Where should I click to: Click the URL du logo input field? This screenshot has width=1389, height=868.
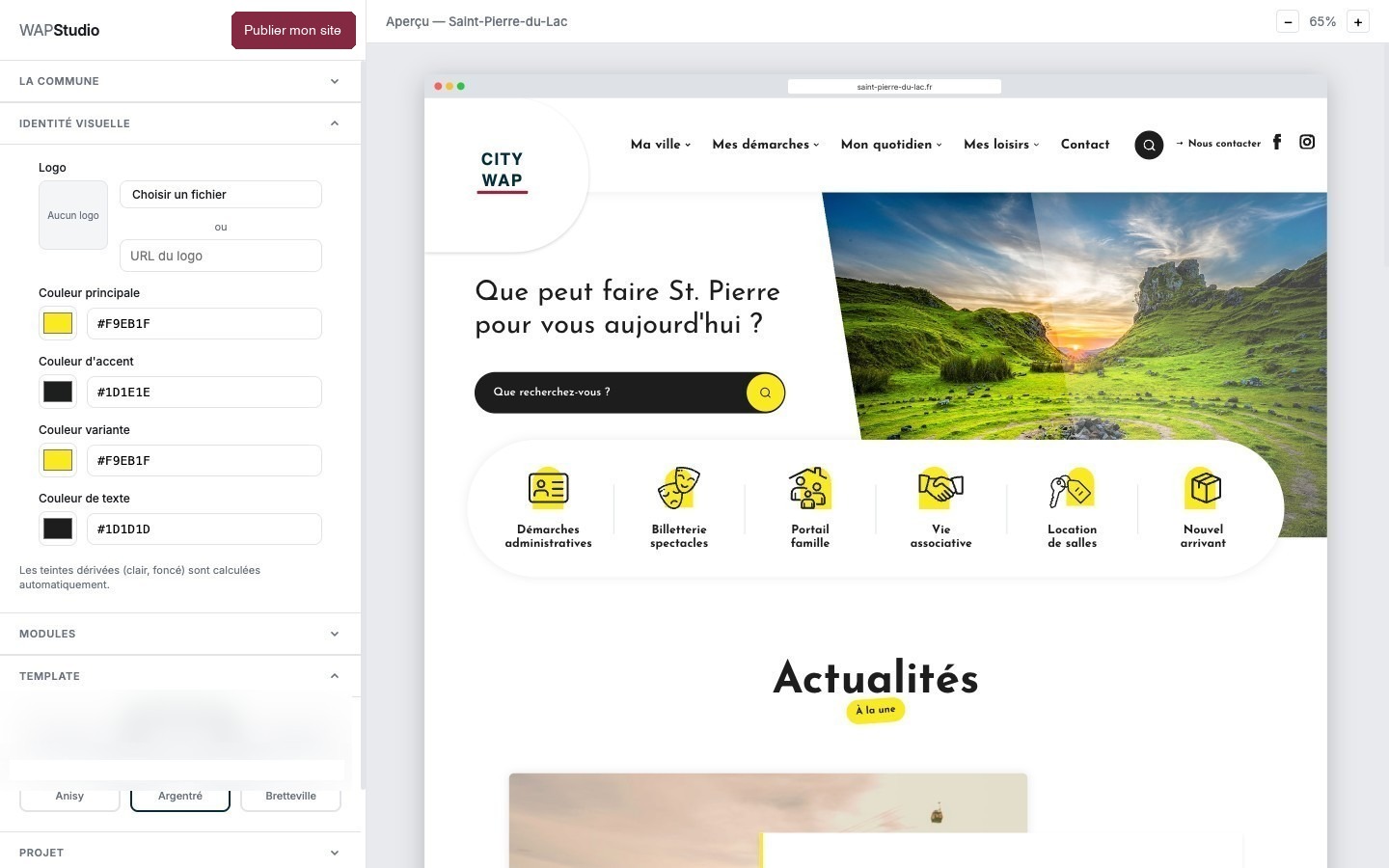click(x=221, y=256)
